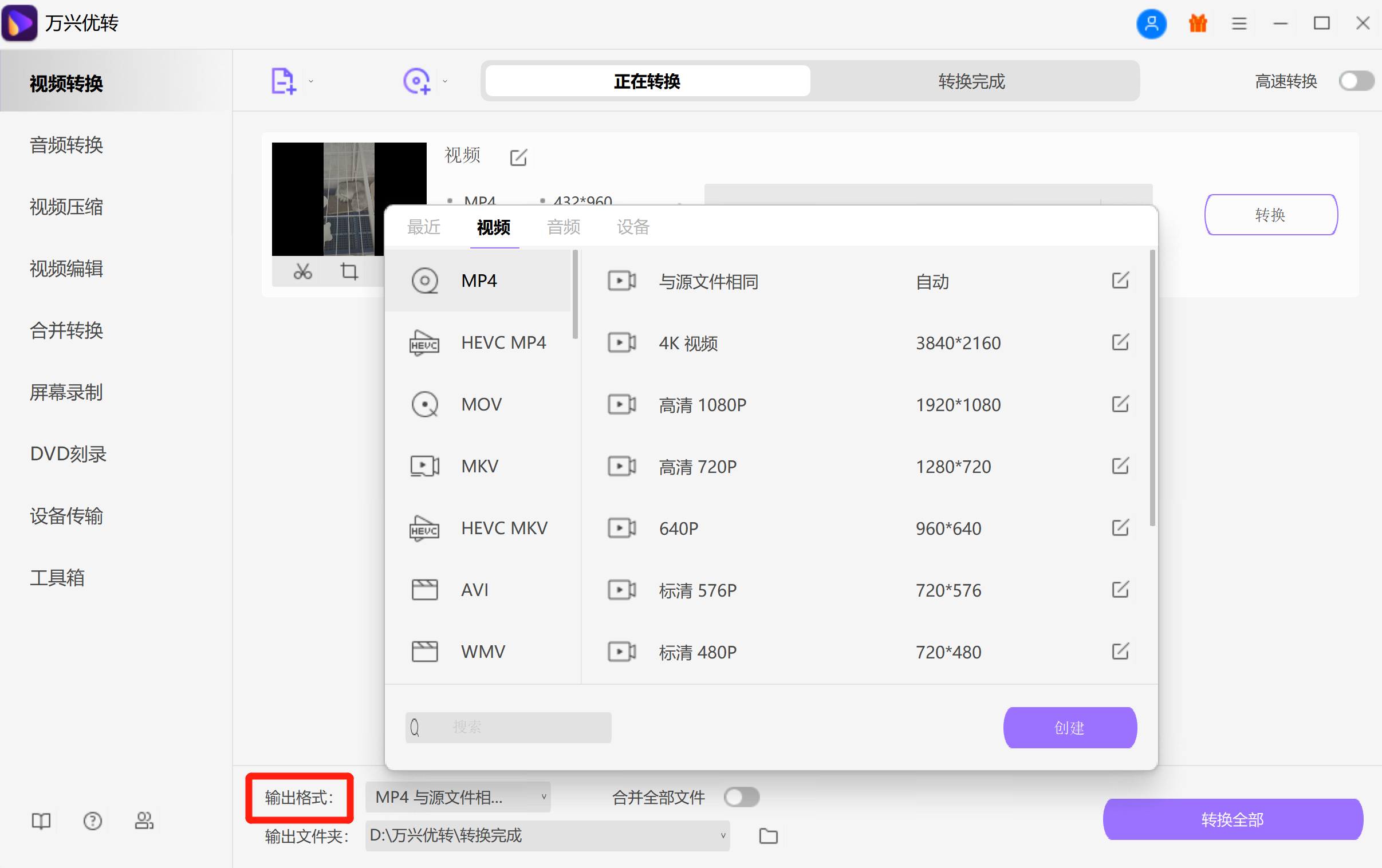The width and height of the screenshot is (1382, 868).
Task: Click the 转换全部 convert all button
Action: [1231, 819]
